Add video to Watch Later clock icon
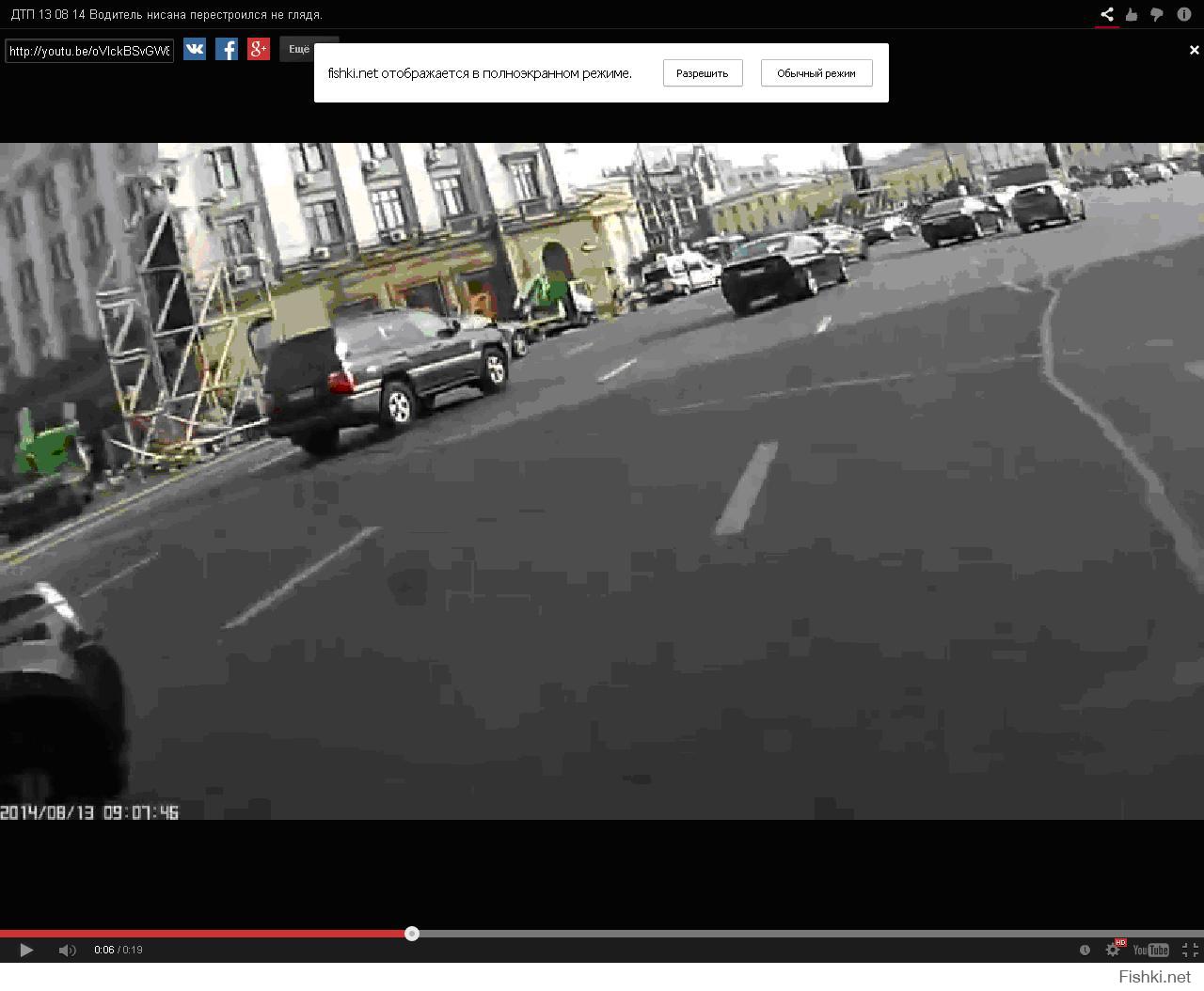The image size is (1204, 991). pos(1085,950)
